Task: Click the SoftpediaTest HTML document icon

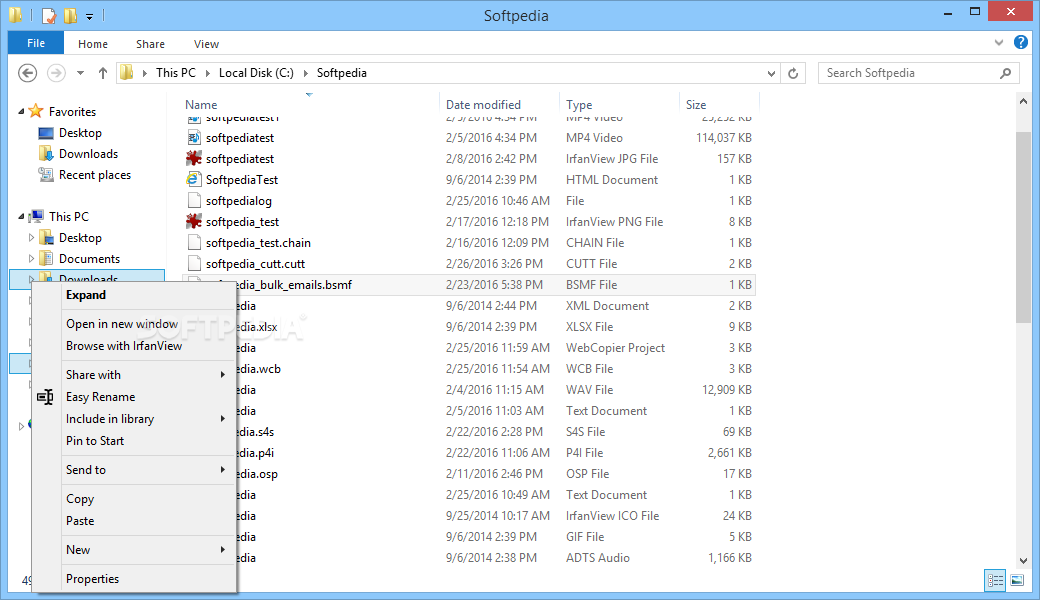Action: point(194,180)
